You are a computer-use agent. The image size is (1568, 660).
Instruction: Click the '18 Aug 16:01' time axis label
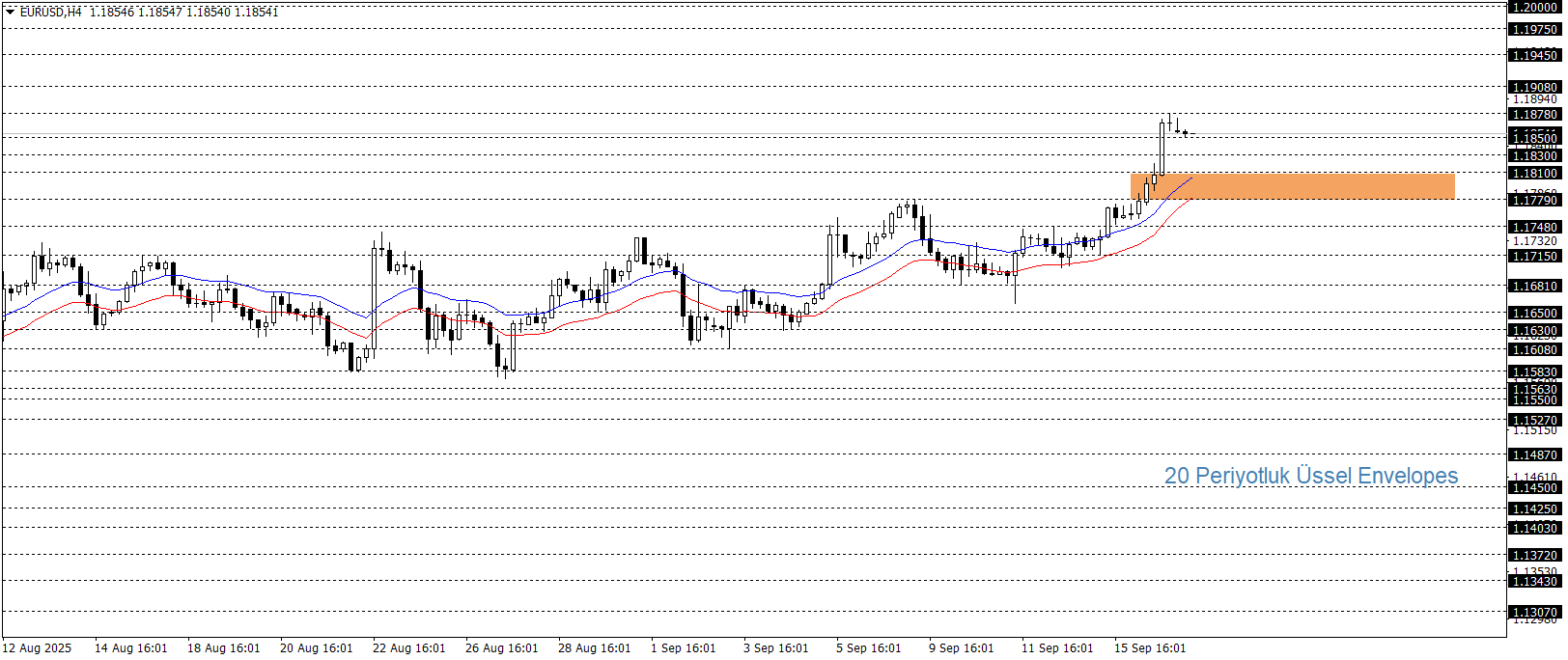point(223,647)
